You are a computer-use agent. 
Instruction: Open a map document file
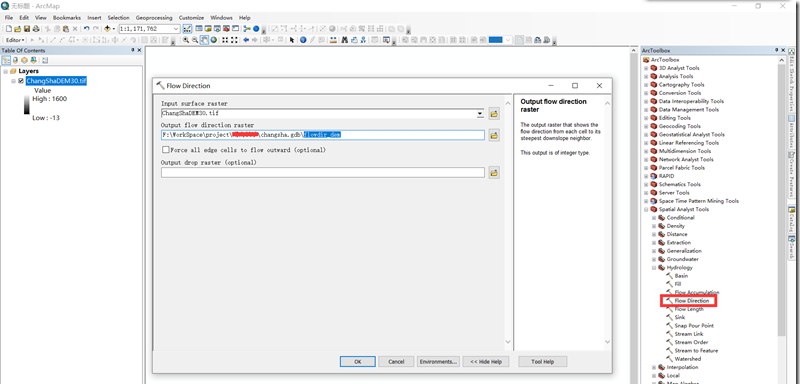pos(17,29)
